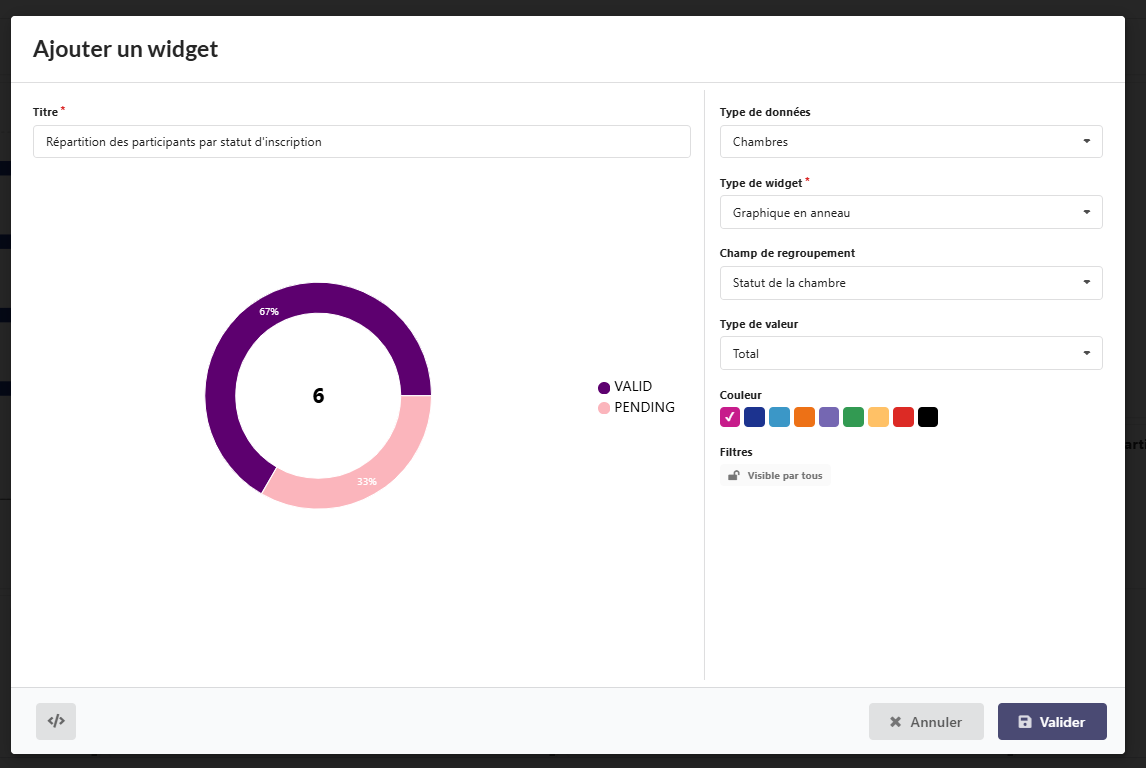Select the red color swatch

pos(903,417)
